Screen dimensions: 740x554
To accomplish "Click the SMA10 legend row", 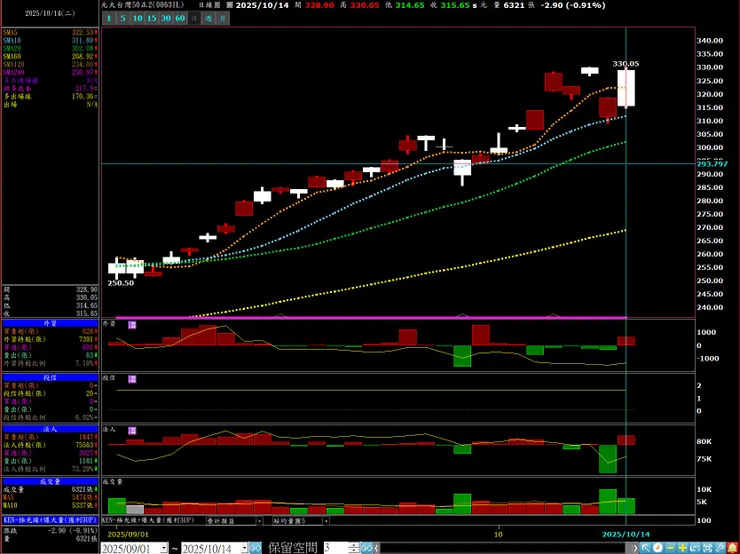I will (50, 41).
